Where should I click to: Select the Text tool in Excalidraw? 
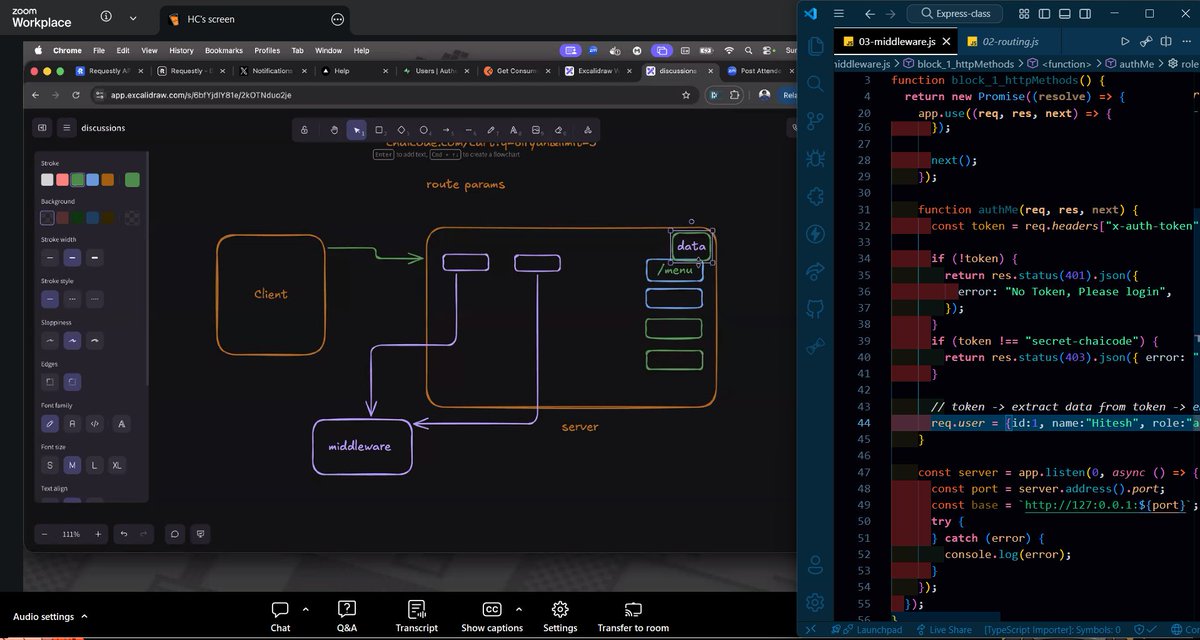pyautogui.click(x=514, y=130)
